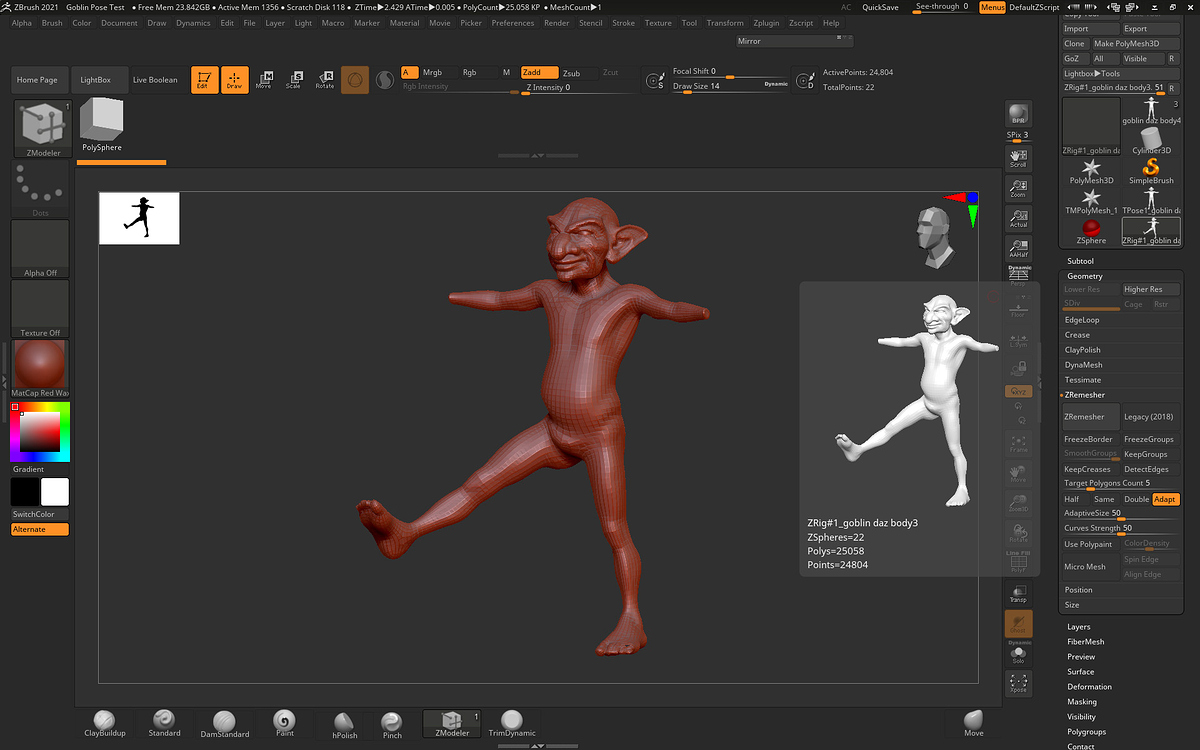Open the Render menu
Viewport: 1200px width, 750px height.
557,23
